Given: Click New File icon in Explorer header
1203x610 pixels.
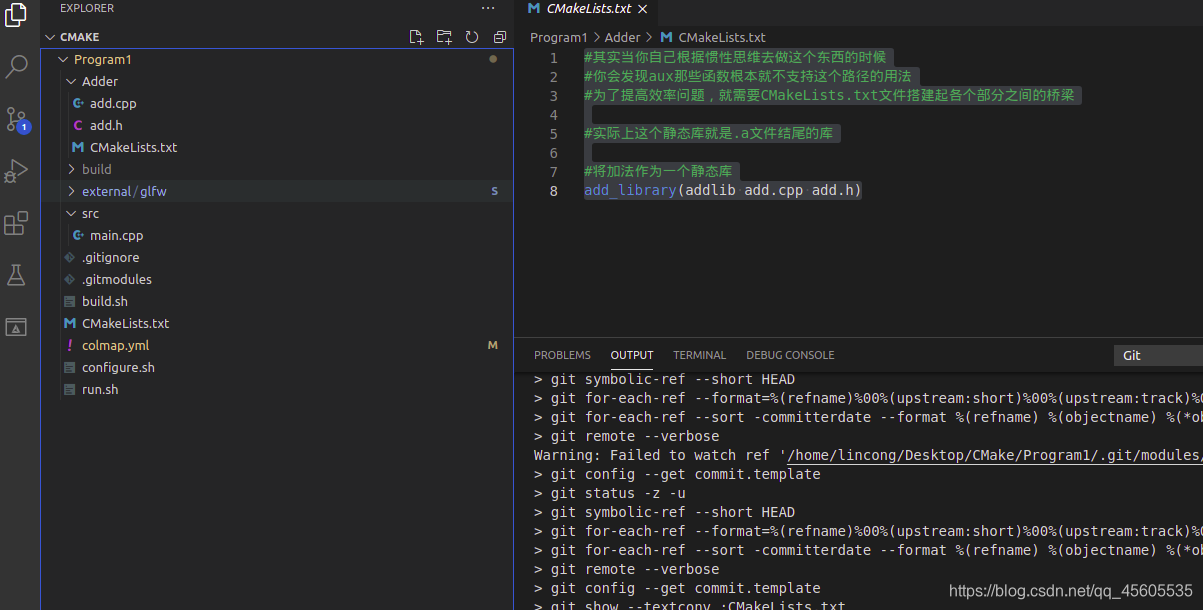Looking at the screenshot, I should pyautogui.click(x=417, y=37).
